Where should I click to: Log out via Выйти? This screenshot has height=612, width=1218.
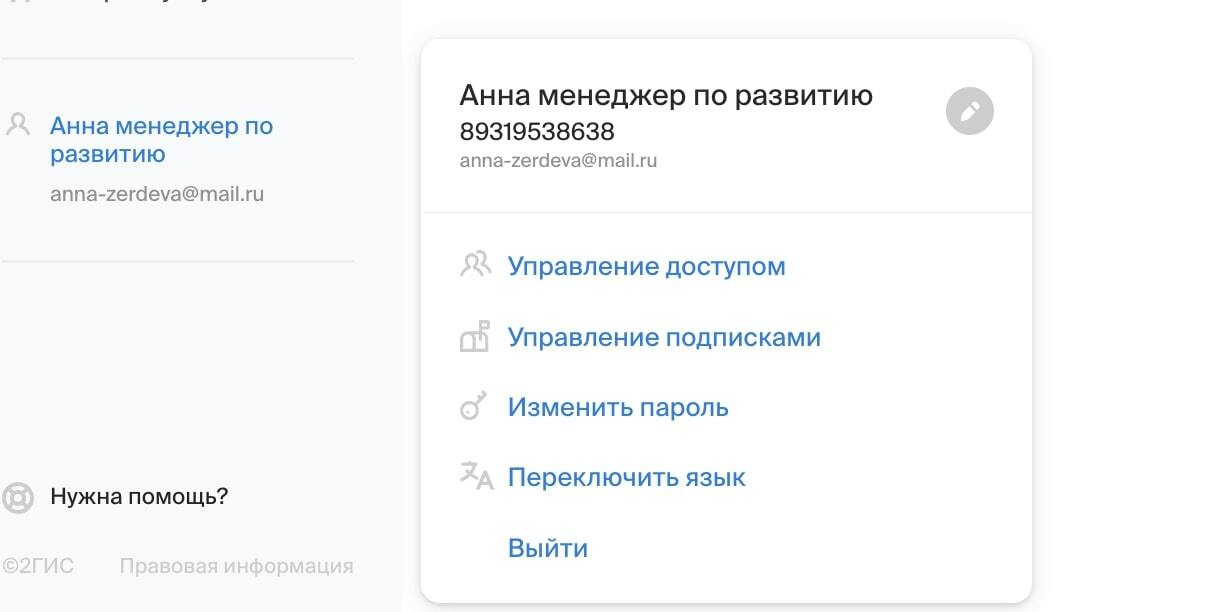point(548,548)
